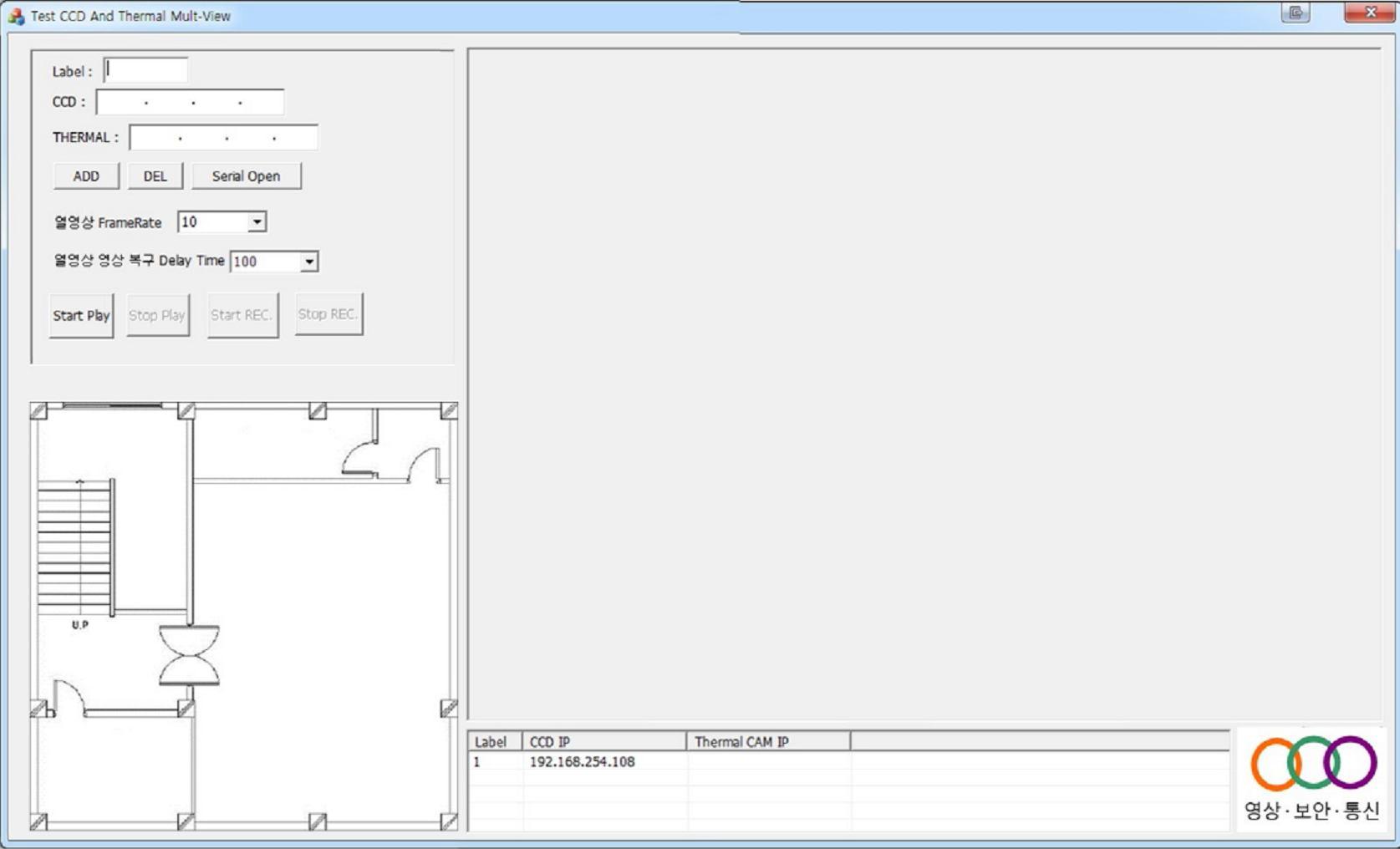Click the CCD IP address field
1400x849 pixels.
[x=190, y=102]
